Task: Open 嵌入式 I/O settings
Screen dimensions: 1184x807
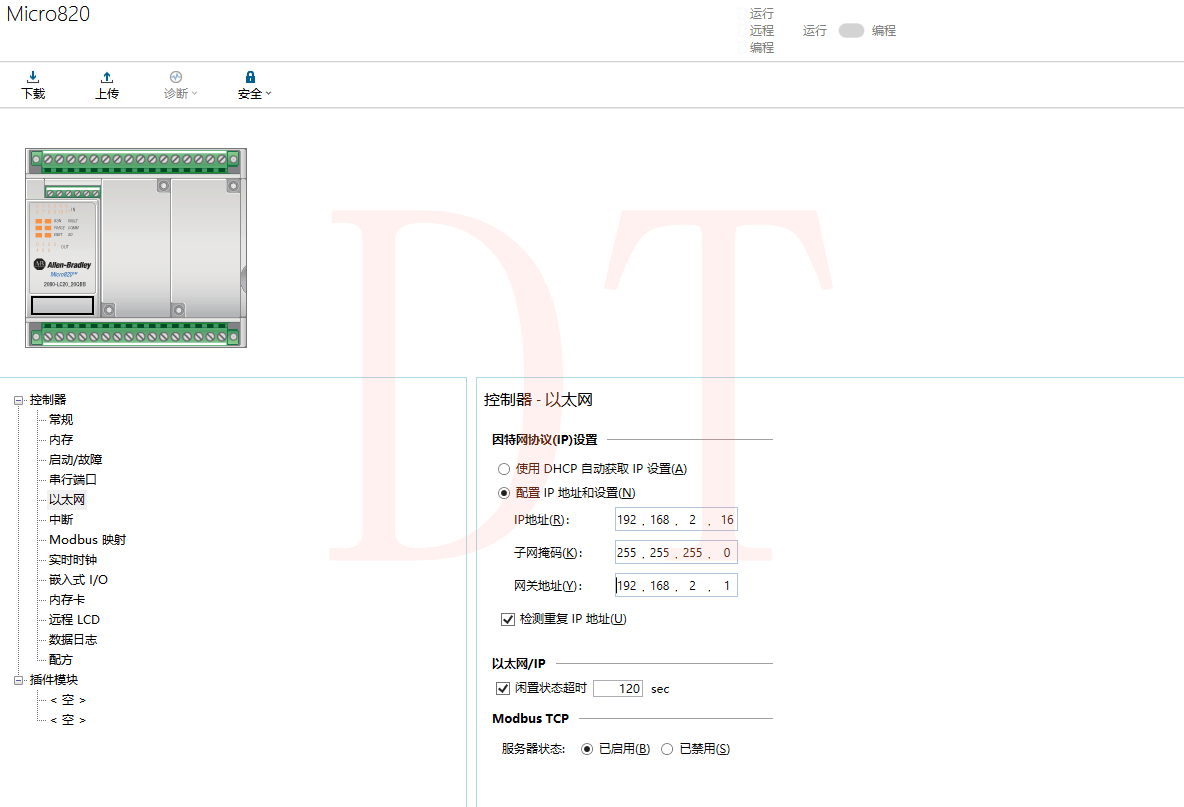Action: 79,580
